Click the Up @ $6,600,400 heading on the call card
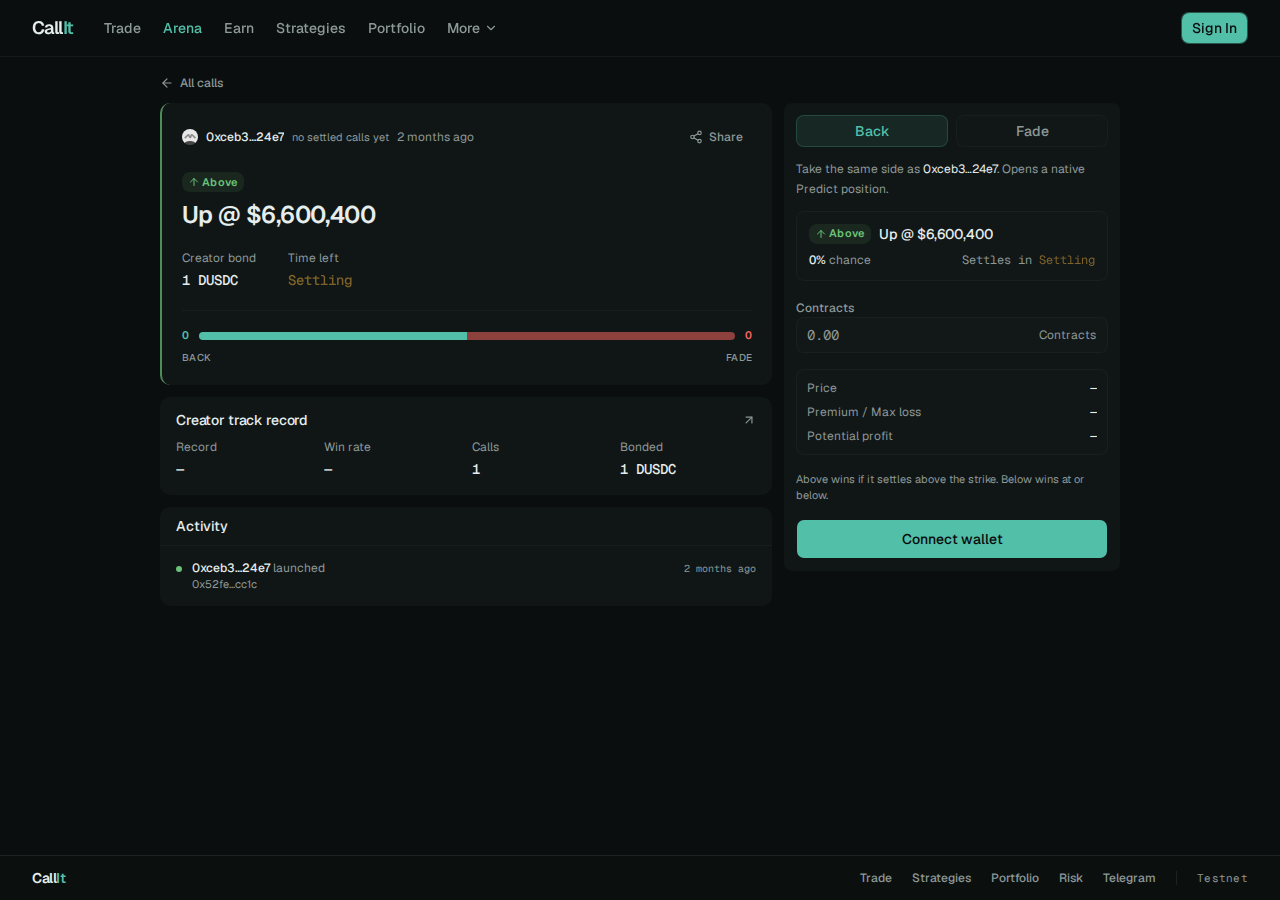 coord(279,215)
